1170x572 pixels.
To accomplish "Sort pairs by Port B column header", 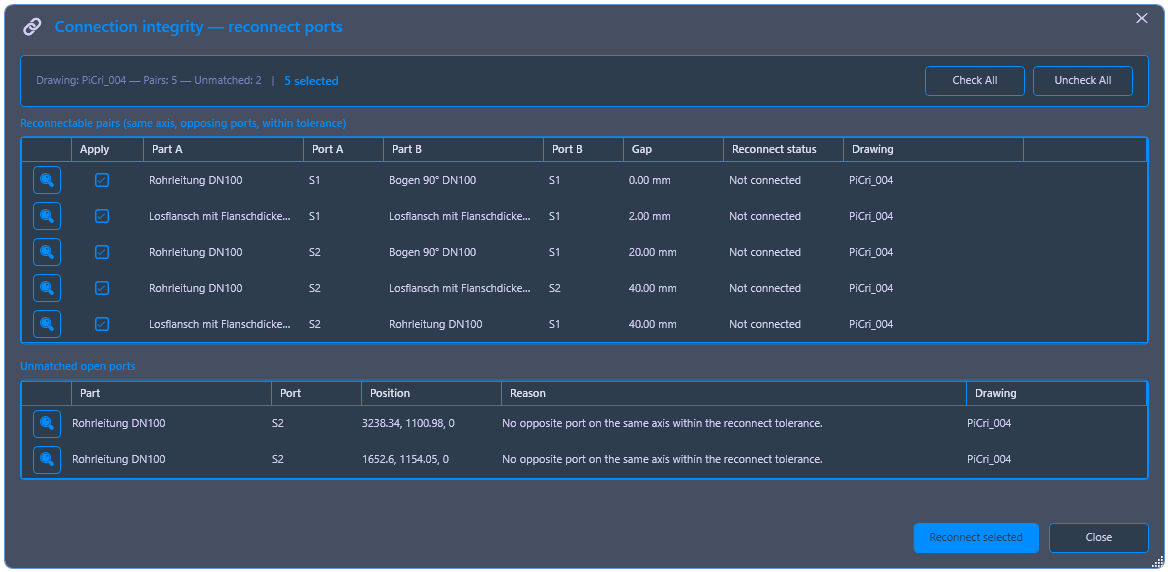I will pyautogui.click(x=584, y=149).
